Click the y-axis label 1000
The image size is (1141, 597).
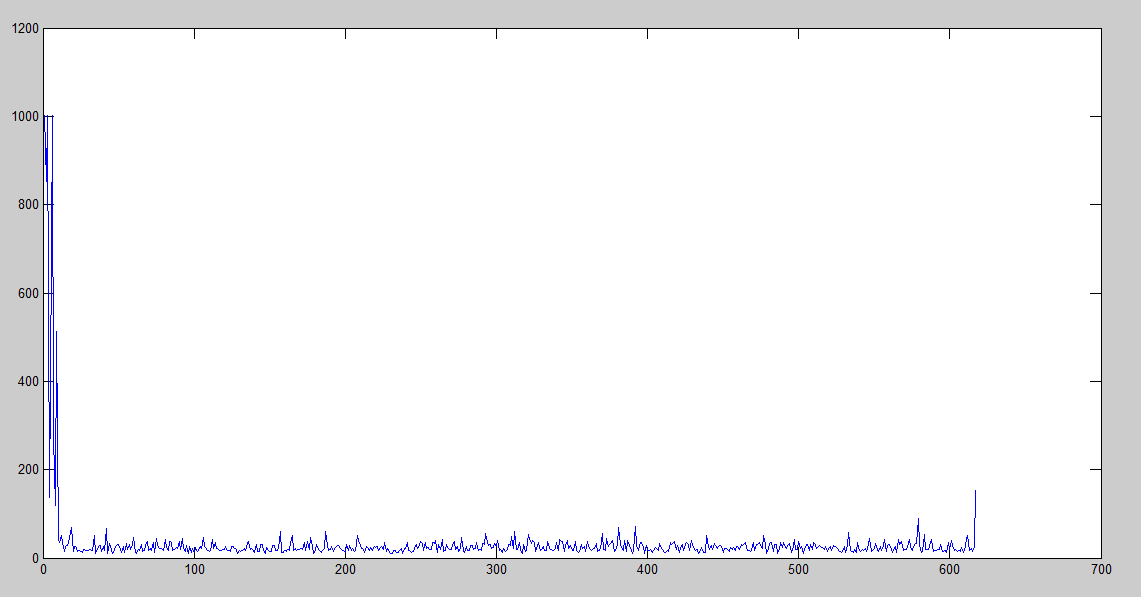[25, 116]
